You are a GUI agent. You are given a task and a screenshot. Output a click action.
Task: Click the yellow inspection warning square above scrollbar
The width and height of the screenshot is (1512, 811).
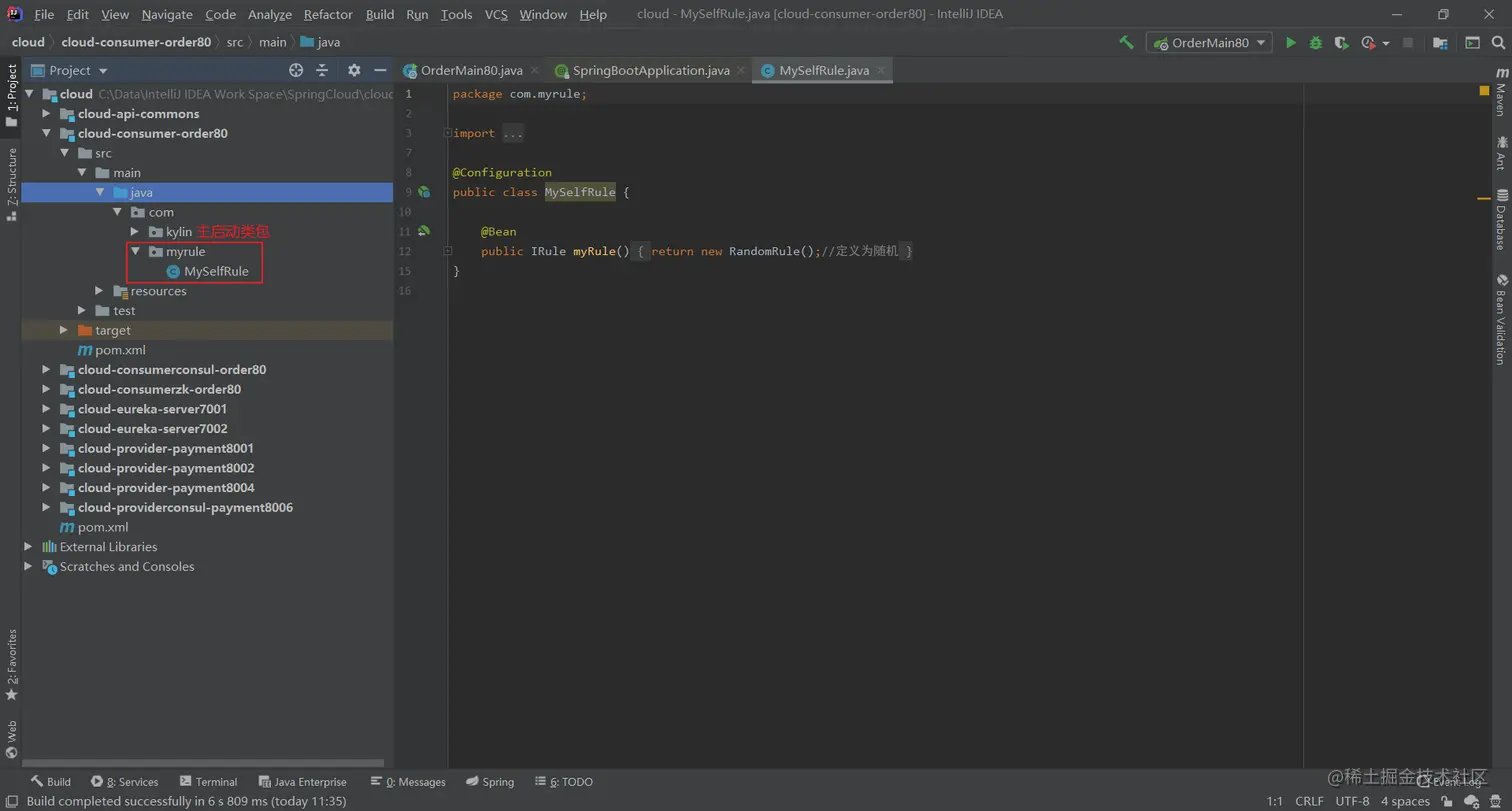tap(1484, 91)
